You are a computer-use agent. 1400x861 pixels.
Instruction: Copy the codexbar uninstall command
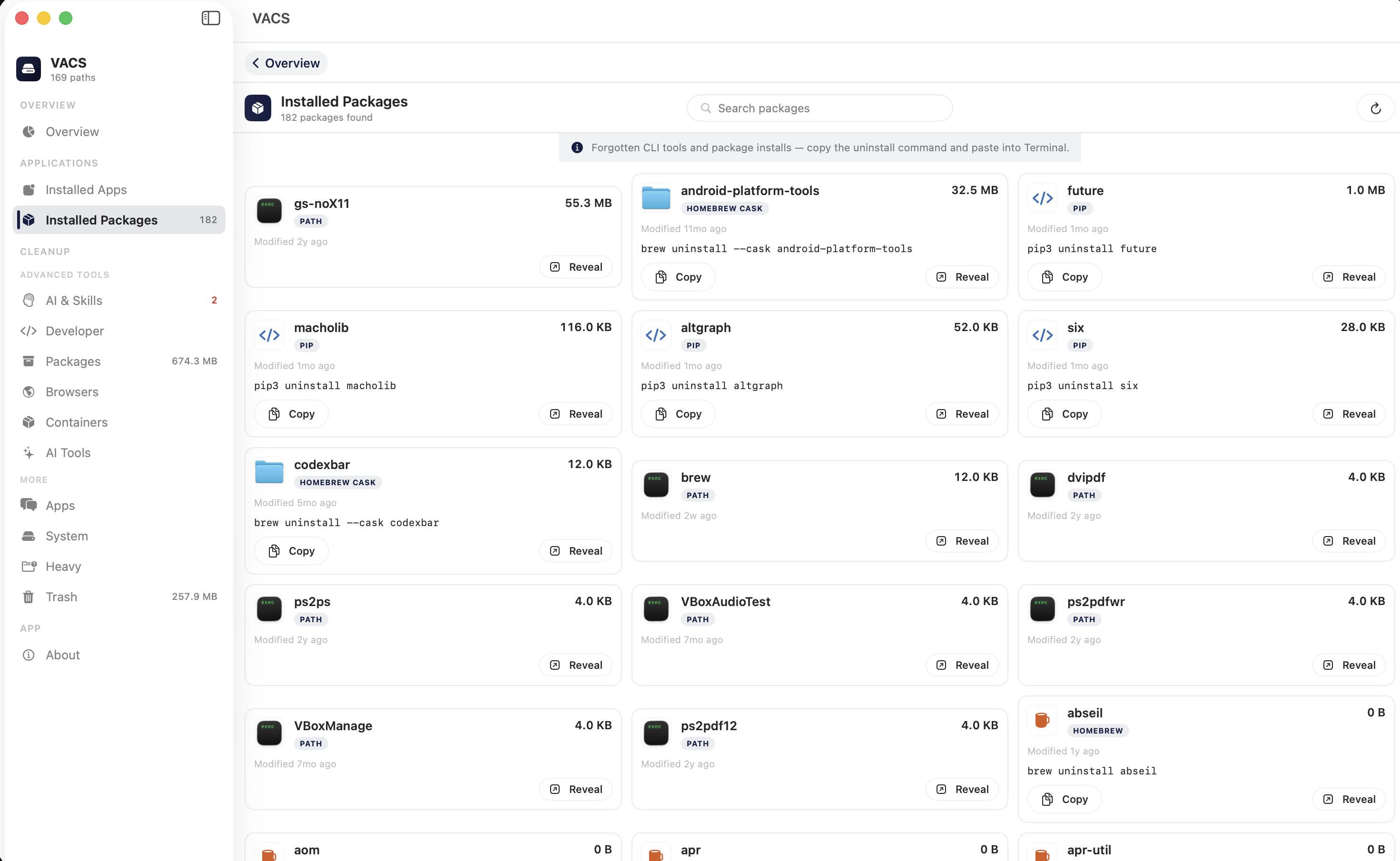(x=291, y=551)
